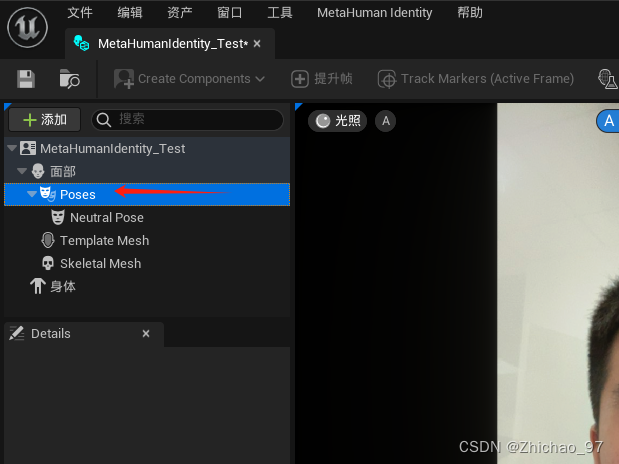Click the Details panel pencil icon
Viewport: 619px width, 464px height.
(17, 334)
